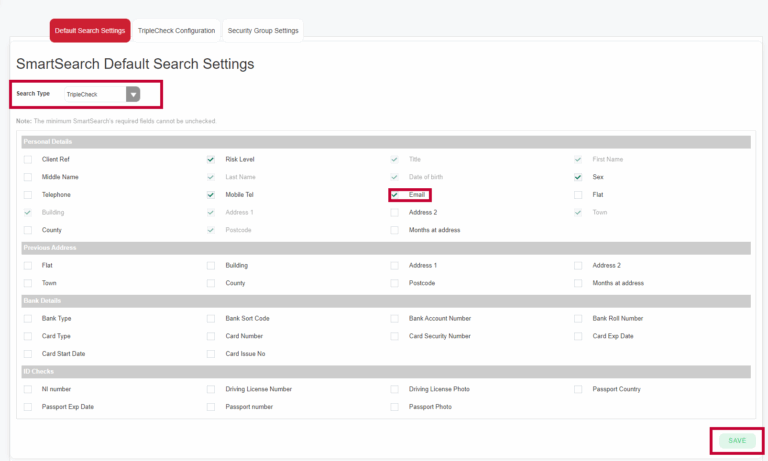
Task: Tick Months at address under Previous Address
Action: [x=578, y=283]
